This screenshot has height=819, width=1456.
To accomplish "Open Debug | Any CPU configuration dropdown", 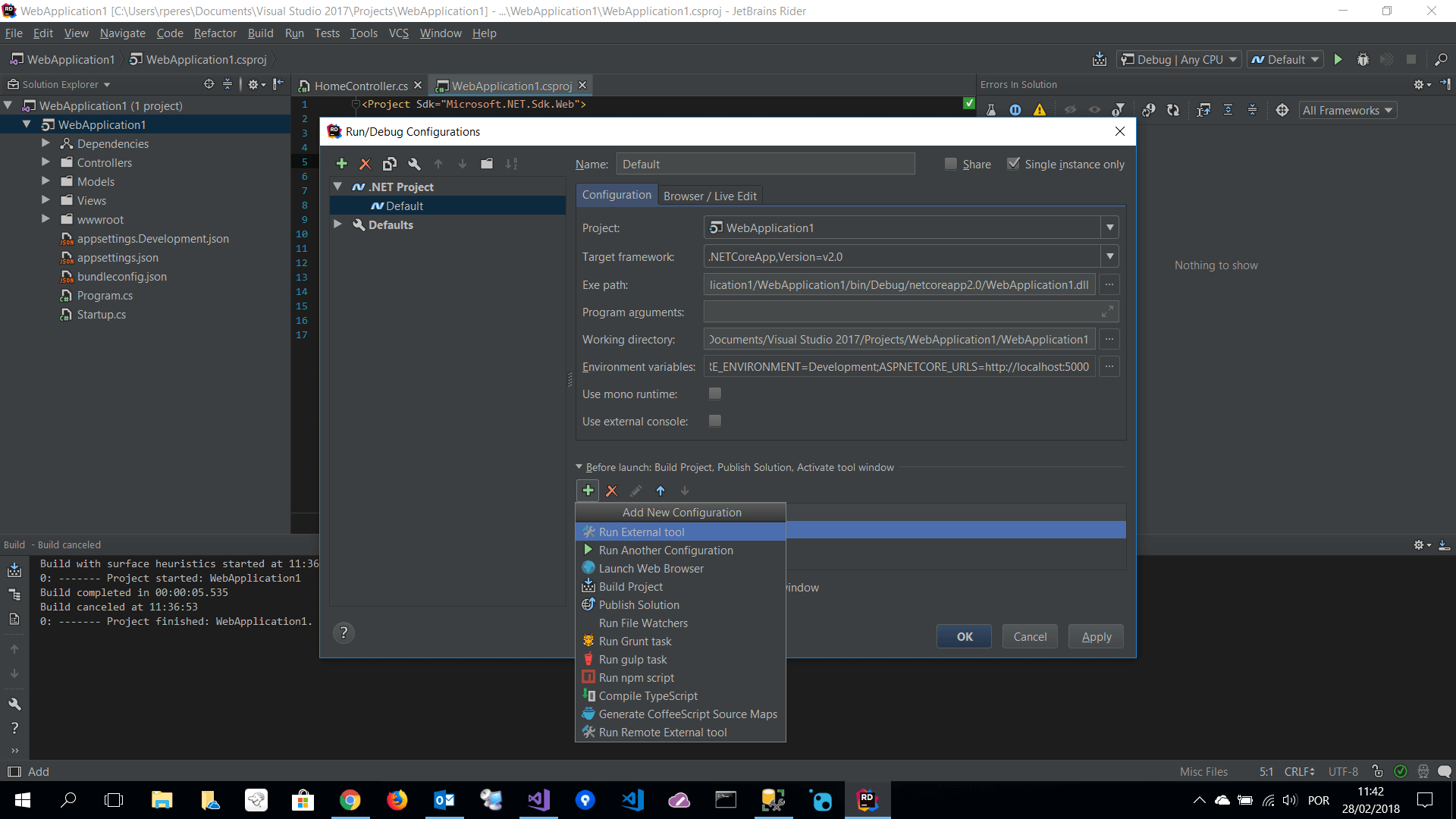I will point(1178,59).
